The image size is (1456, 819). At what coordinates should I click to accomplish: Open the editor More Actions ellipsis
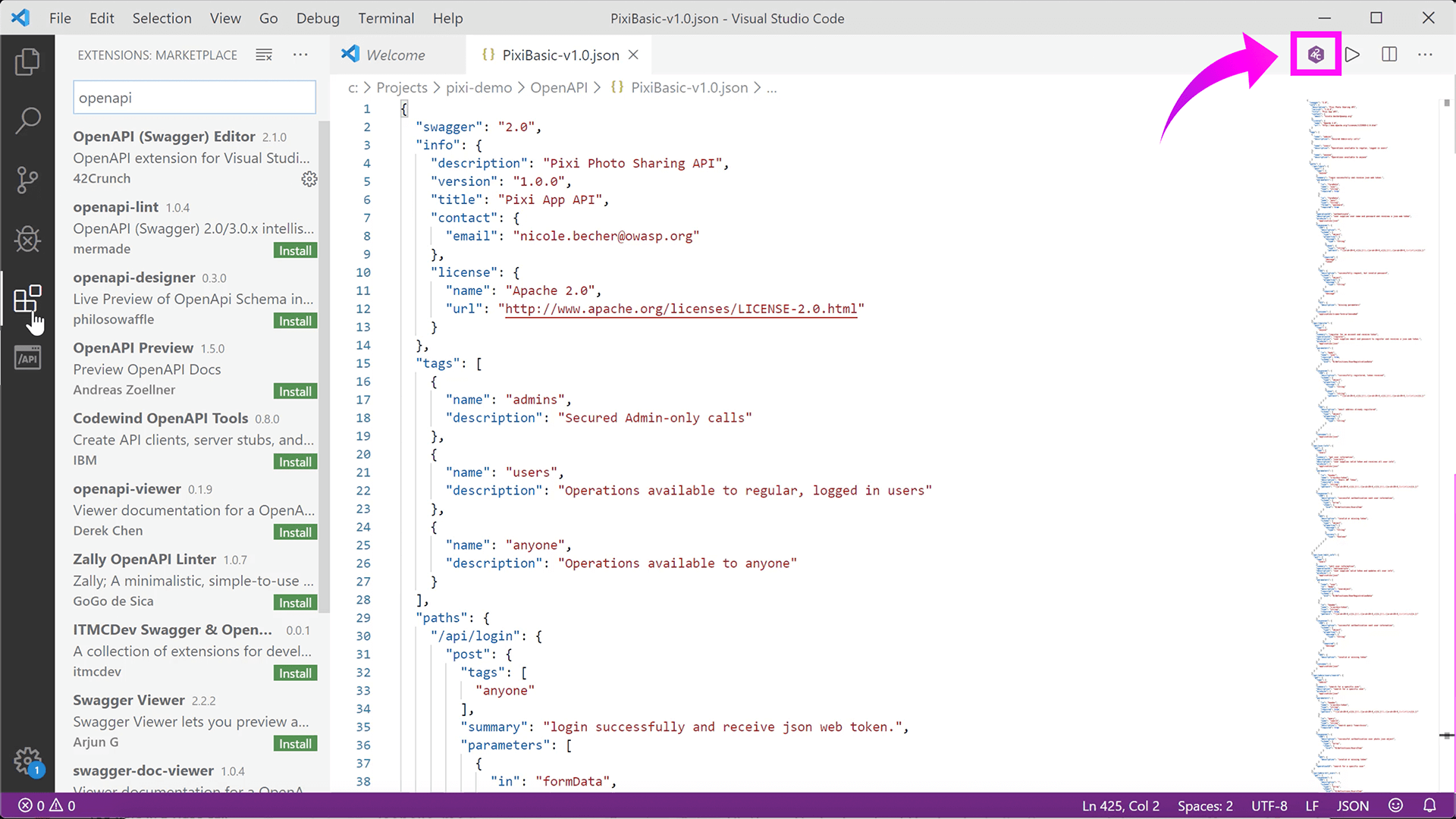1426,55
